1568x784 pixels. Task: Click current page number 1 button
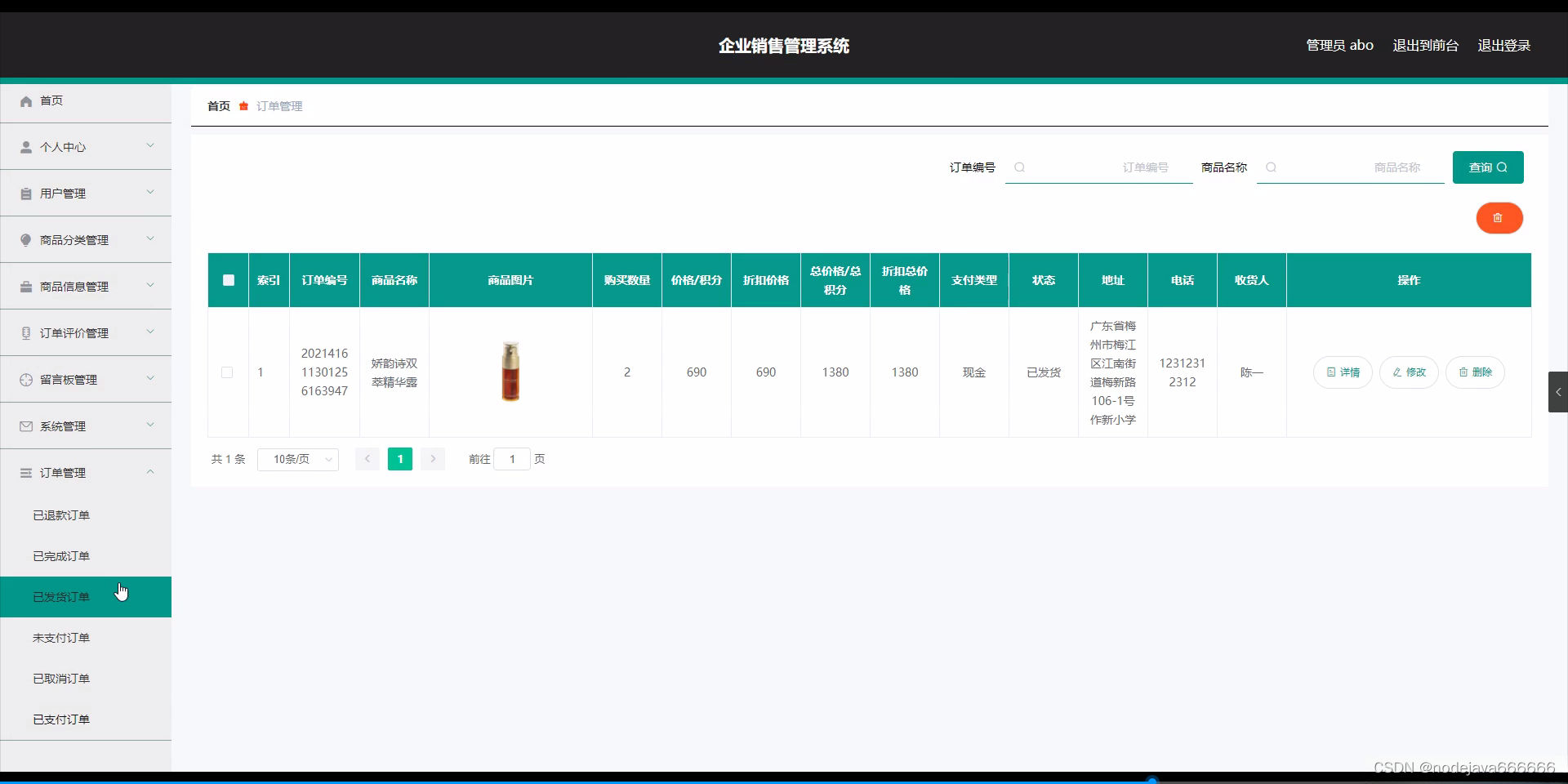coord(400,459)
